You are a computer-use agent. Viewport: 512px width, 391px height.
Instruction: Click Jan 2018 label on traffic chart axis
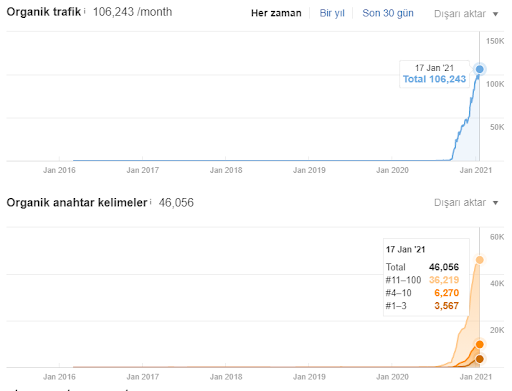click(226, 170)
